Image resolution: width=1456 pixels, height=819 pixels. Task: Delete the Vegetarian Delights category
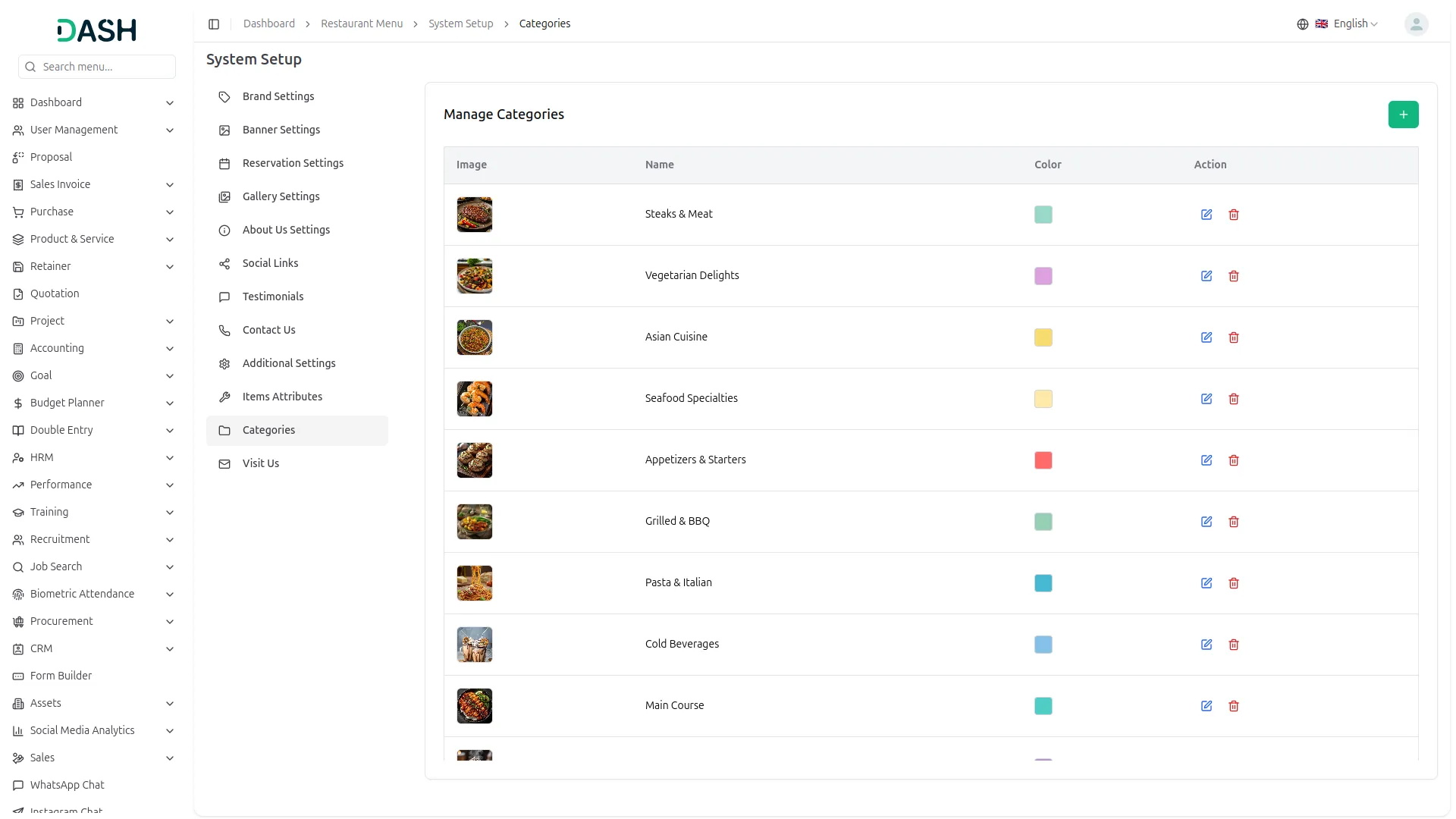click(x=1234, y=276)
